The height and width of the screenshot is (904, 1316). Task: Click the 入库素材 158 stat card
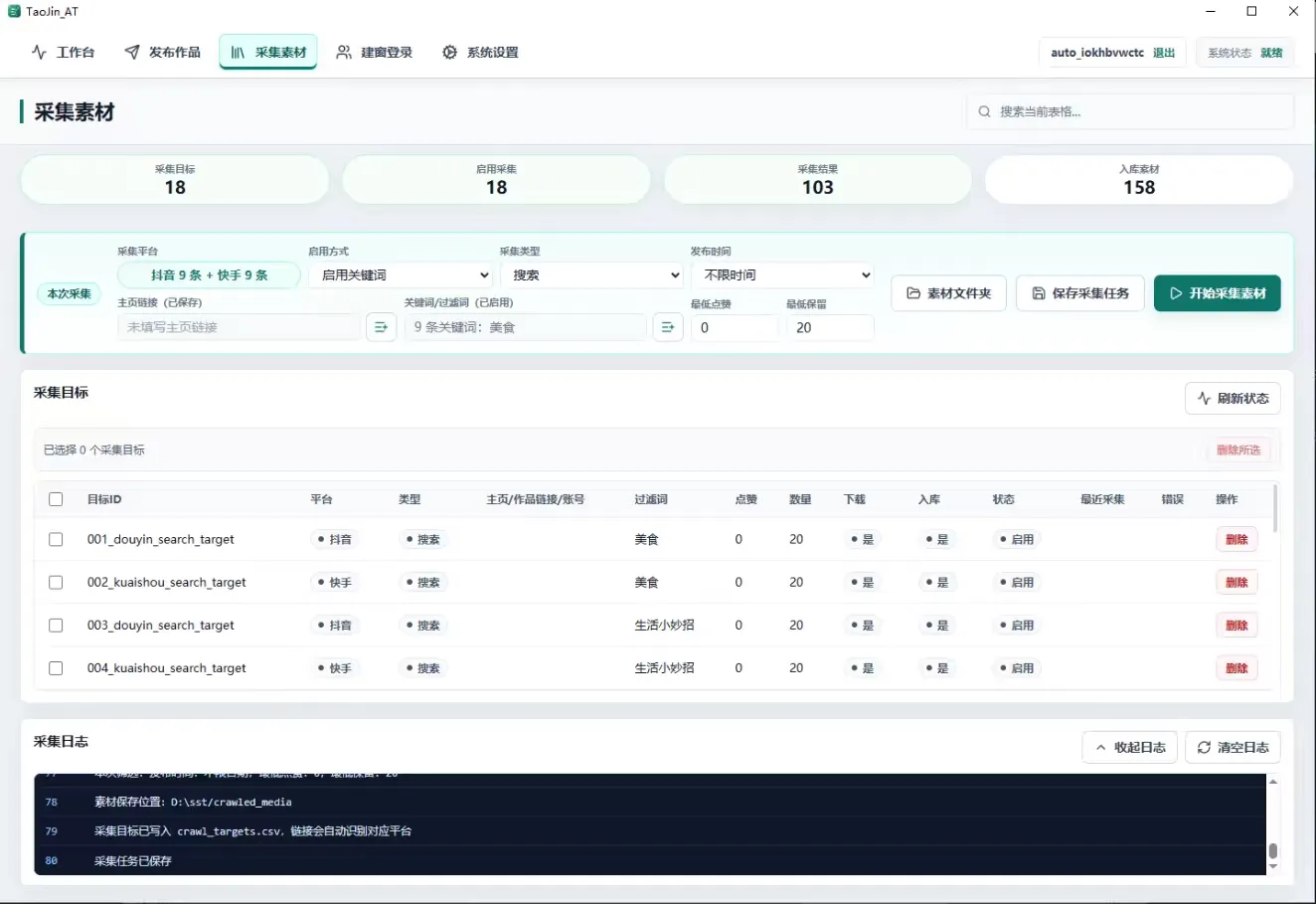(1139, 180)
